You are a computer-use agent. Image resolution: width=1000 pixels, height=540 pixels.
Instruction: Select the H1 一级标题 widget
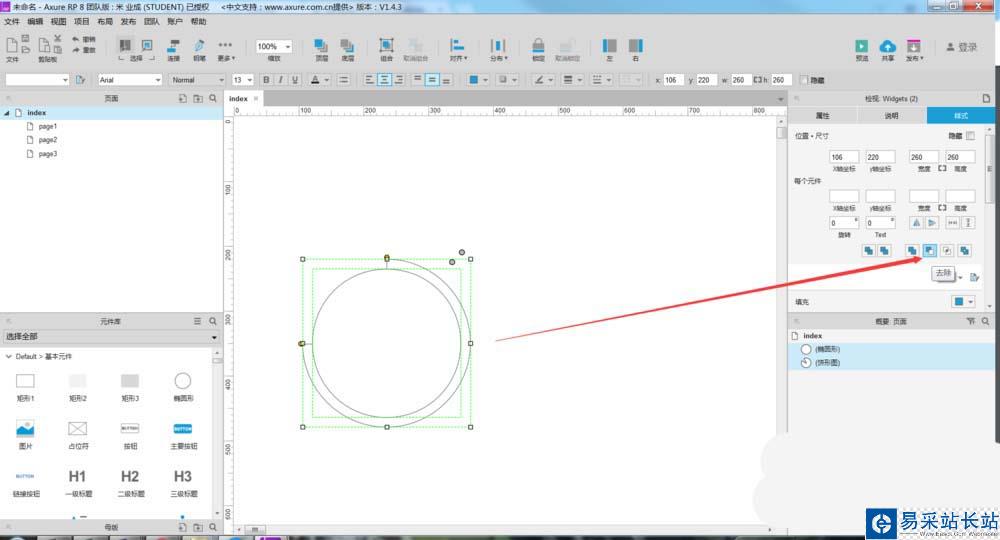pyautogui.click(x=78, y=483)
